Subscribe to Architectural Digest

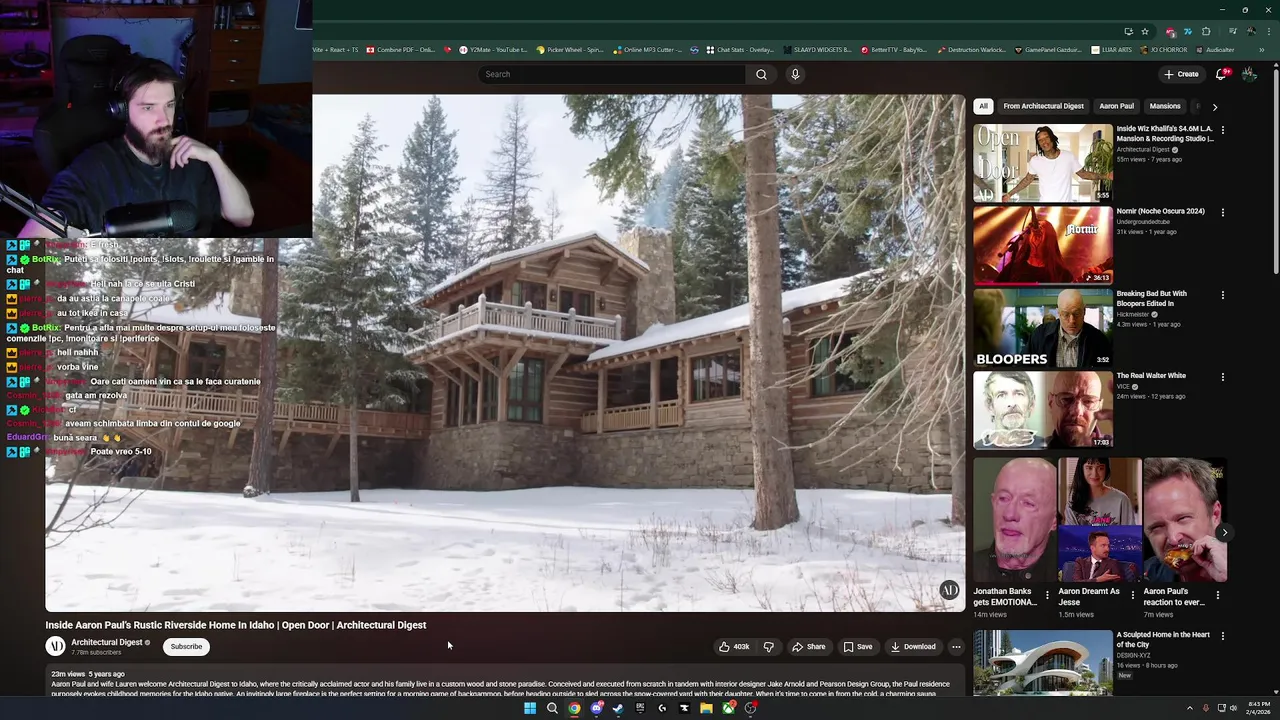pos(186,647)
